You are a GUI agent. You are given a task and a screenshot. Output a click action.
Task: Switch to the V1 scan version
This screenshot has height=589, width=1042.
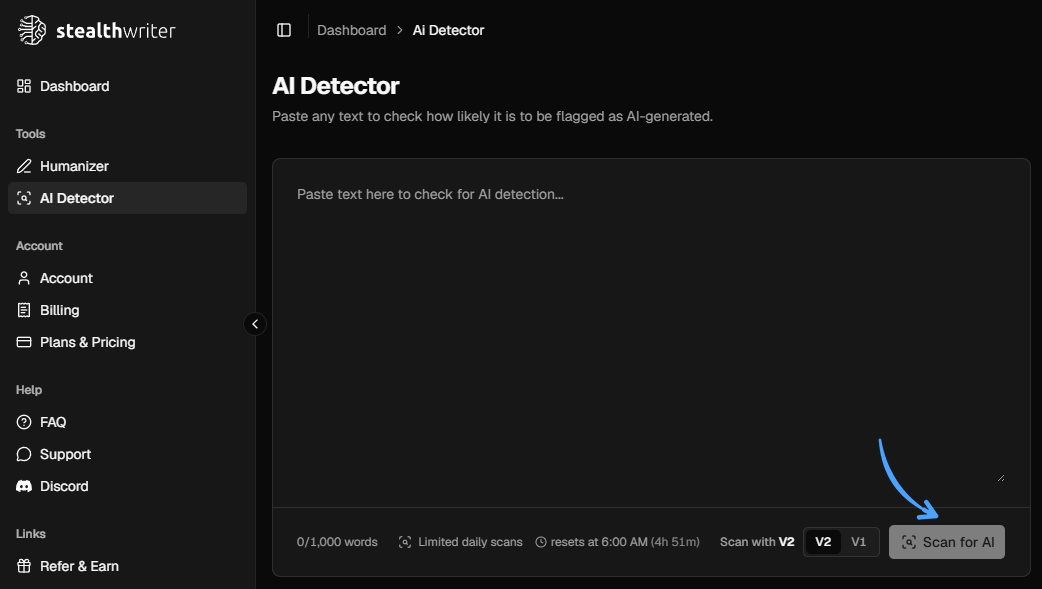tap(859, 542)
